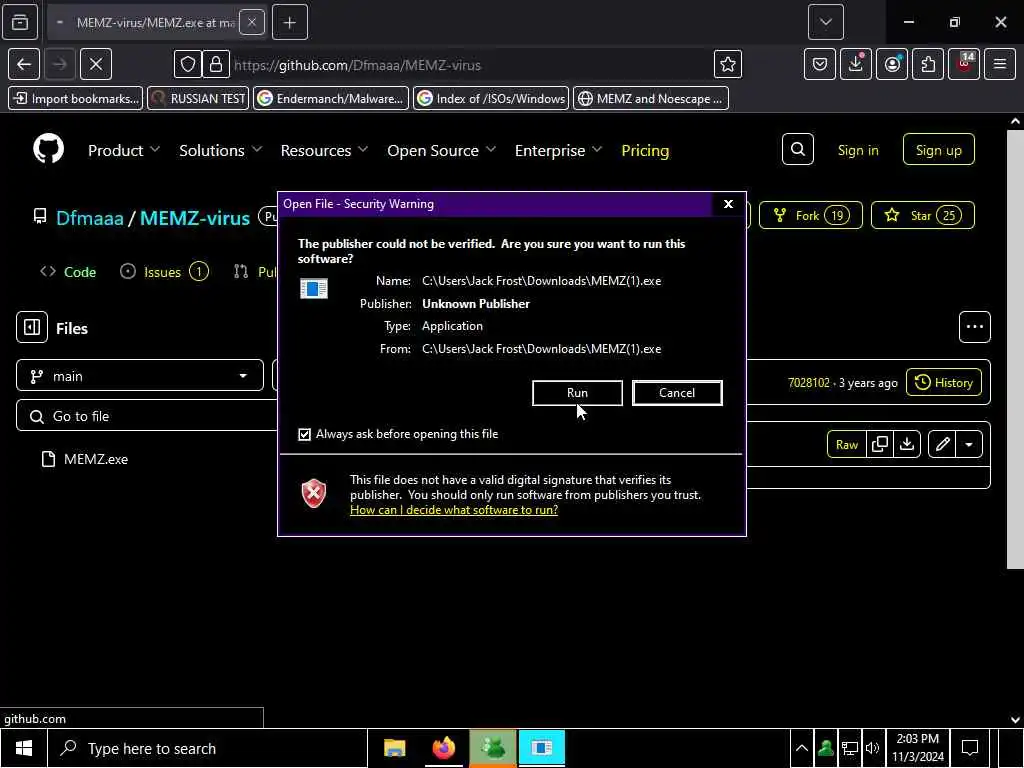Open MEMZ and Noescape bookmark

point(651,99)
